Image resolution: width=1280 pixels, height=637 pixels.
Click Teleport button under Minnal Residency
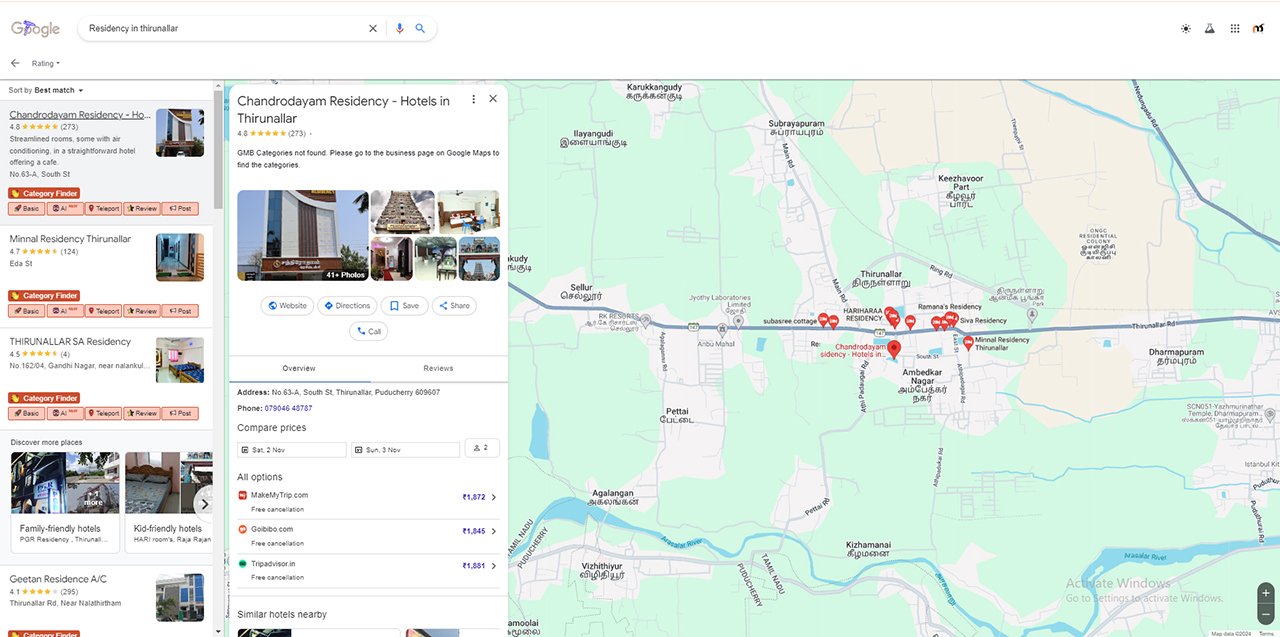(x=103, y=311)
